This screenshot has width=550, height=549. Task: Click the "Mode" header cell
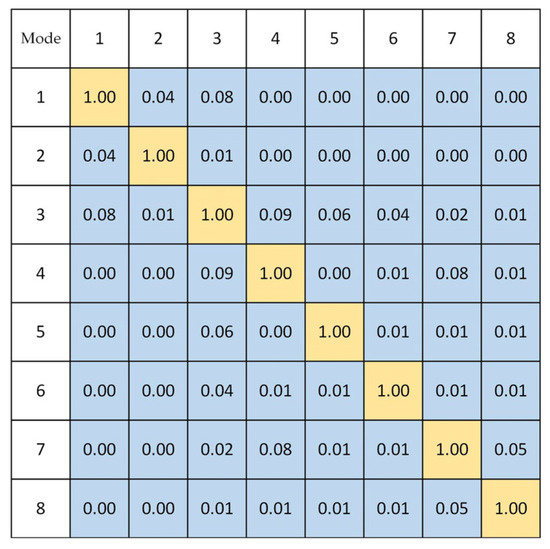[41, 39]
